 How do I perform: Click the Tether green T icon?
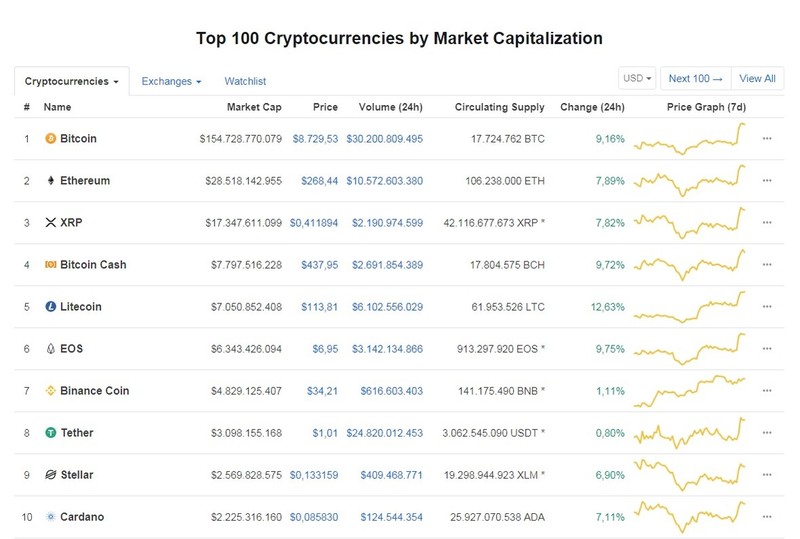tap(51, 432)
